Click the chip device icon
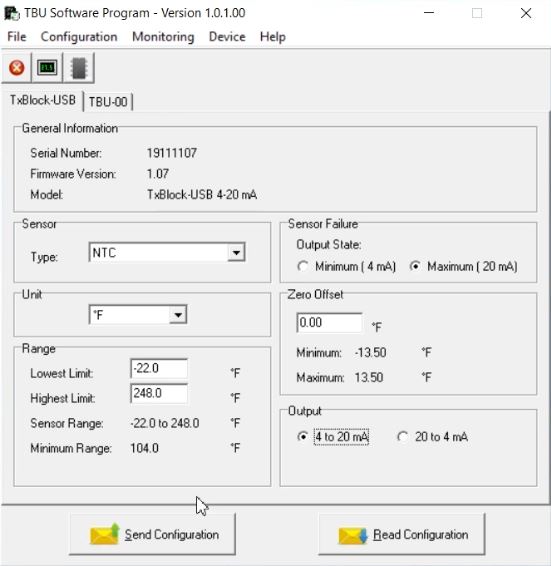551x566 pixels. [79, 68]
